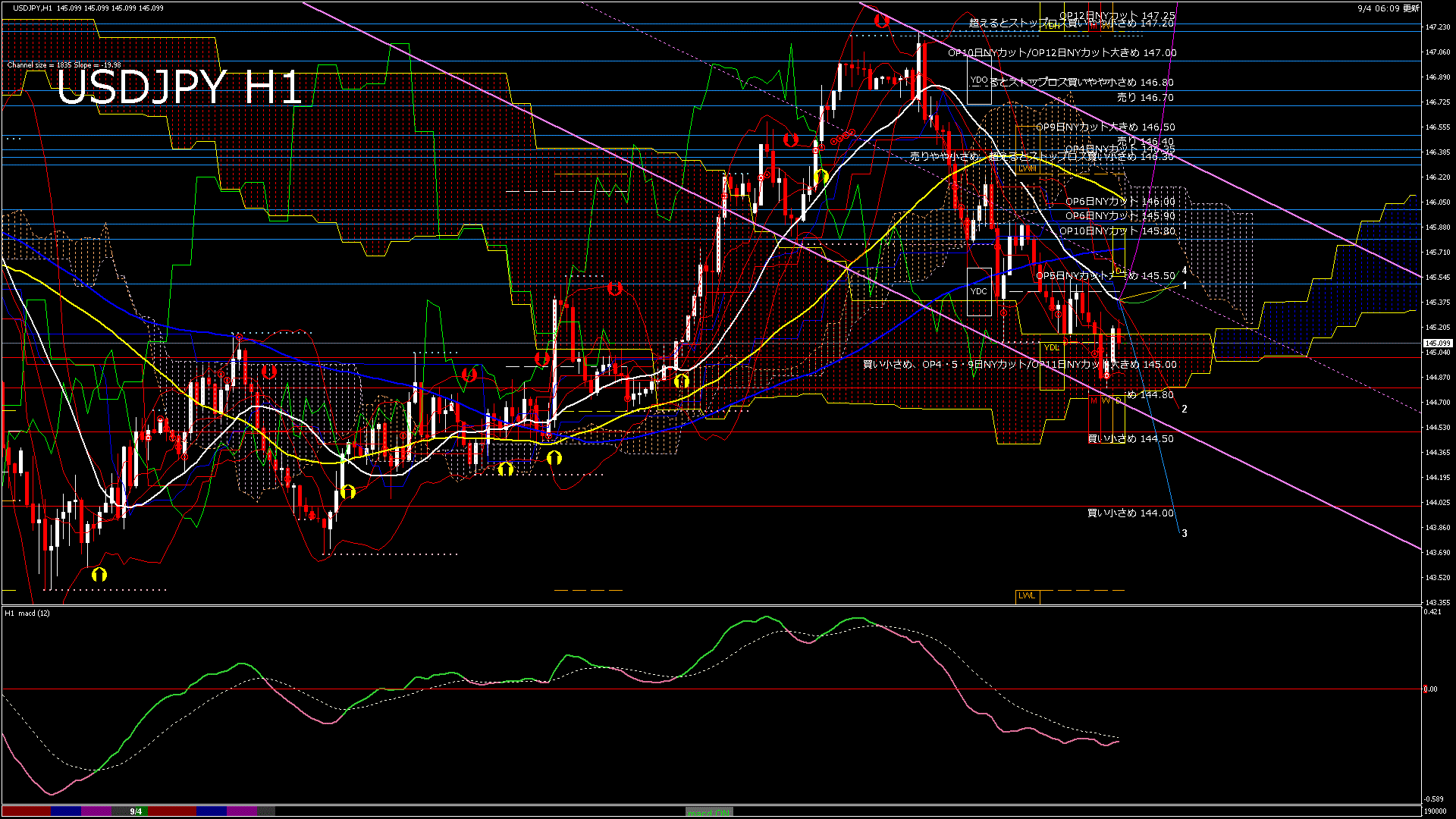The image size is (1456, 819).
Task: Click the 売り 146.70 order label
Action: click(x=1145, y=98)
